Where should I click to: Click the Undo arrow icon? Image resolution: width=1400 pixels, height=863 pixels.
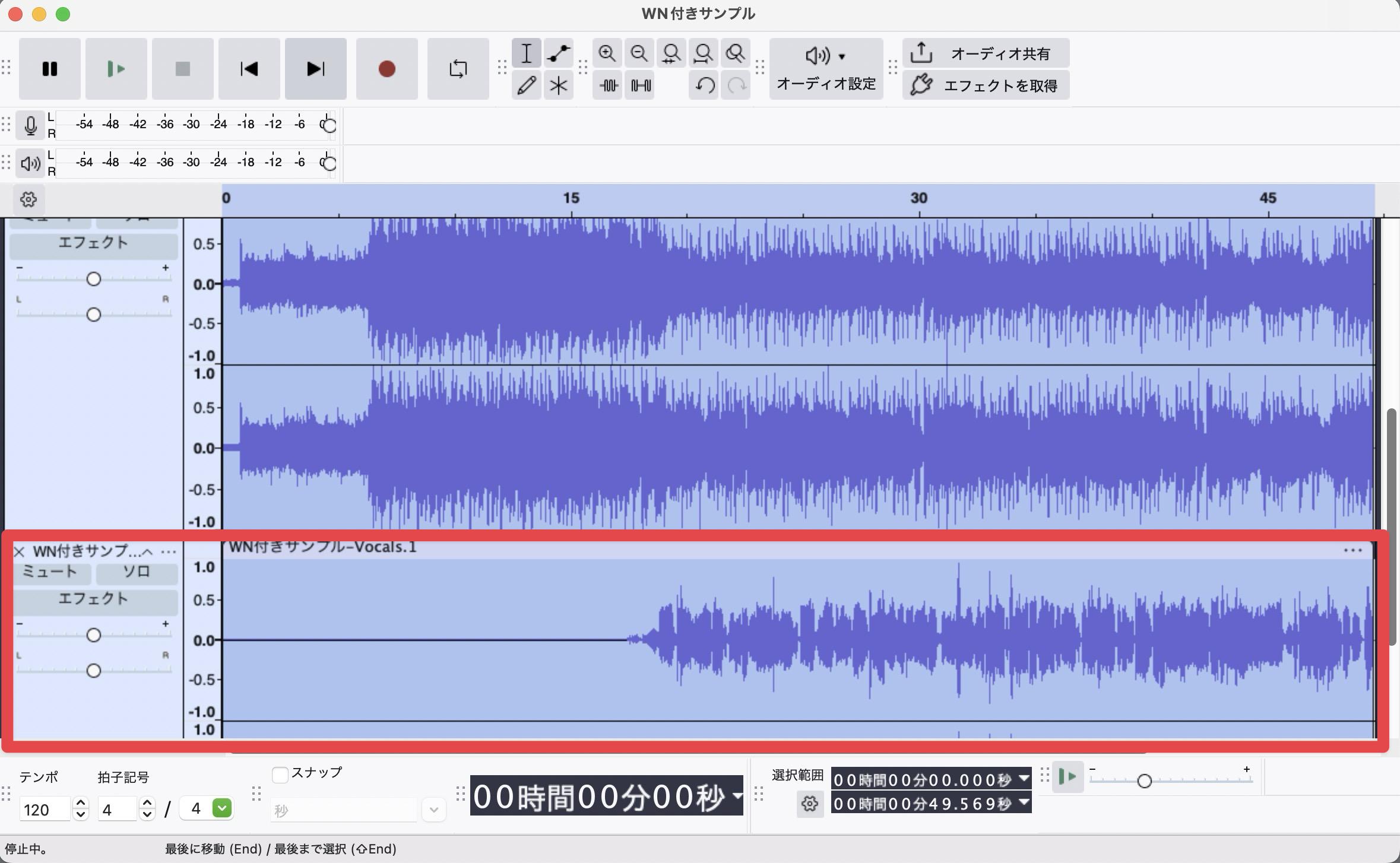704,85
